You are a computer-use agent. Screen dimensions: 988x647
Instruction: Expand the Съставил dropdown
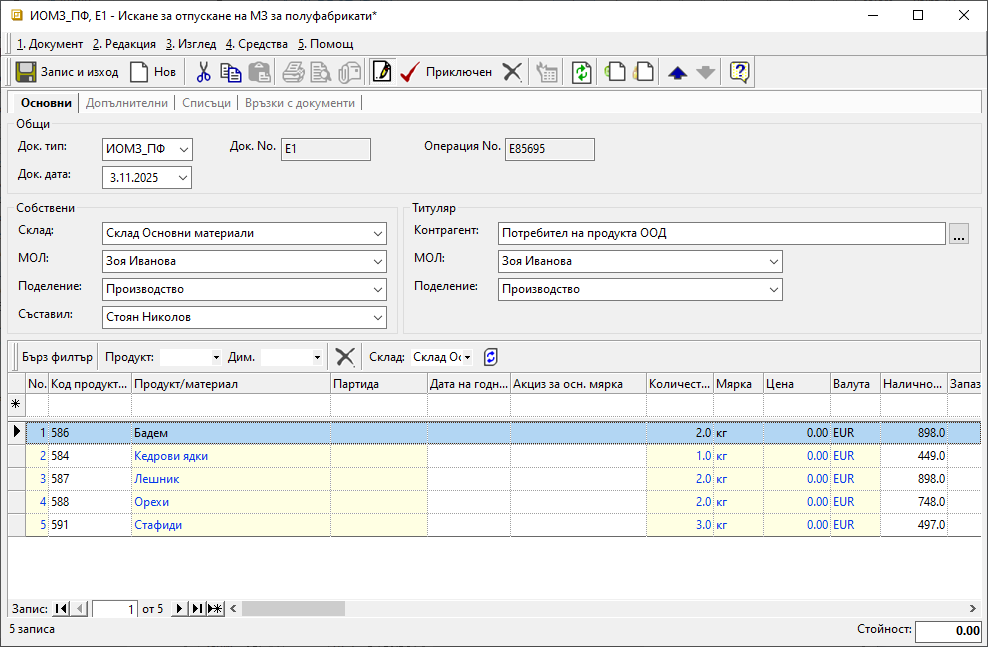pos(377,317)
